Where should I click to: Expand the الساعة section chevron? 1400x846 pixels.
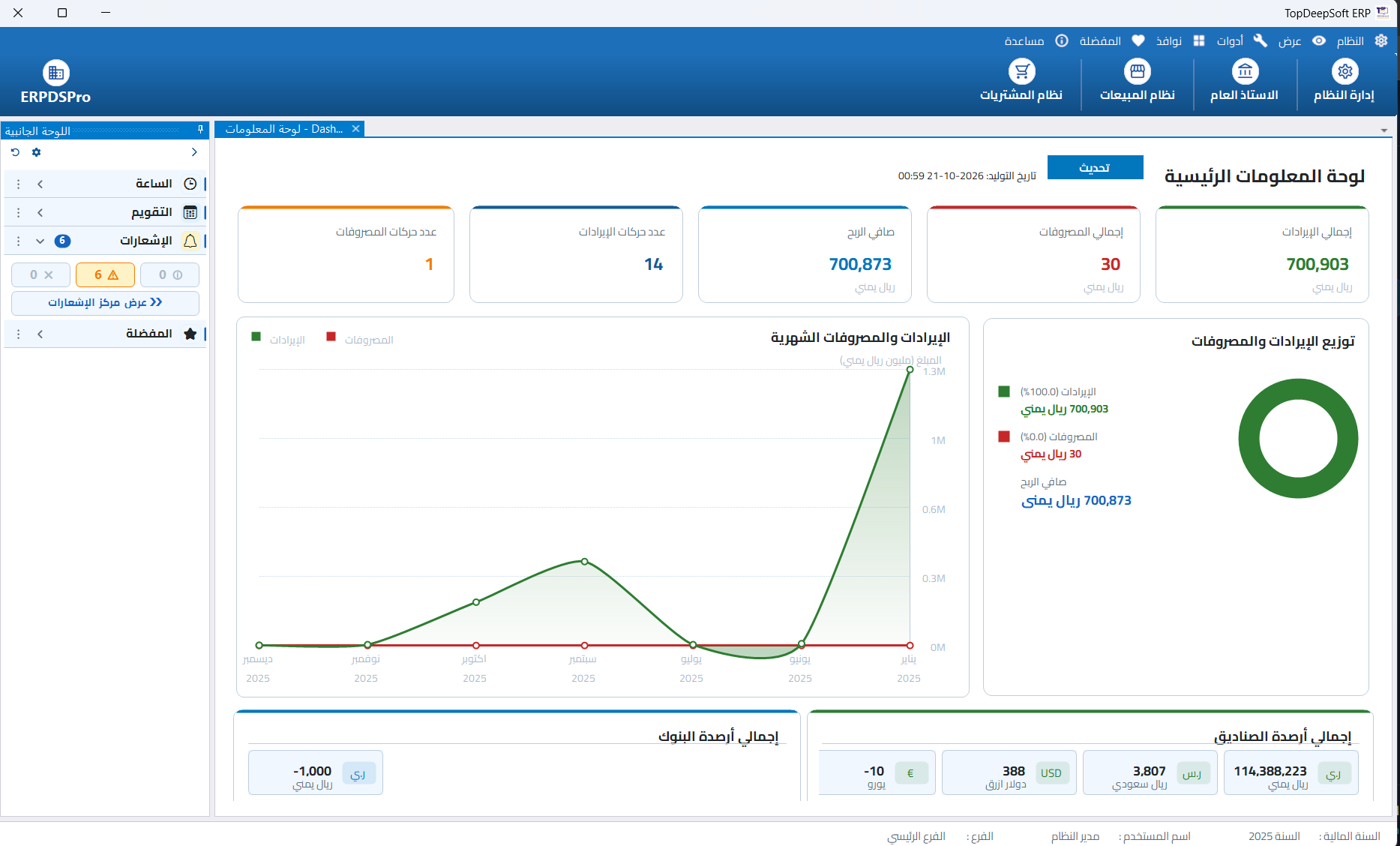pyautogui.click(x=40, y=184)
